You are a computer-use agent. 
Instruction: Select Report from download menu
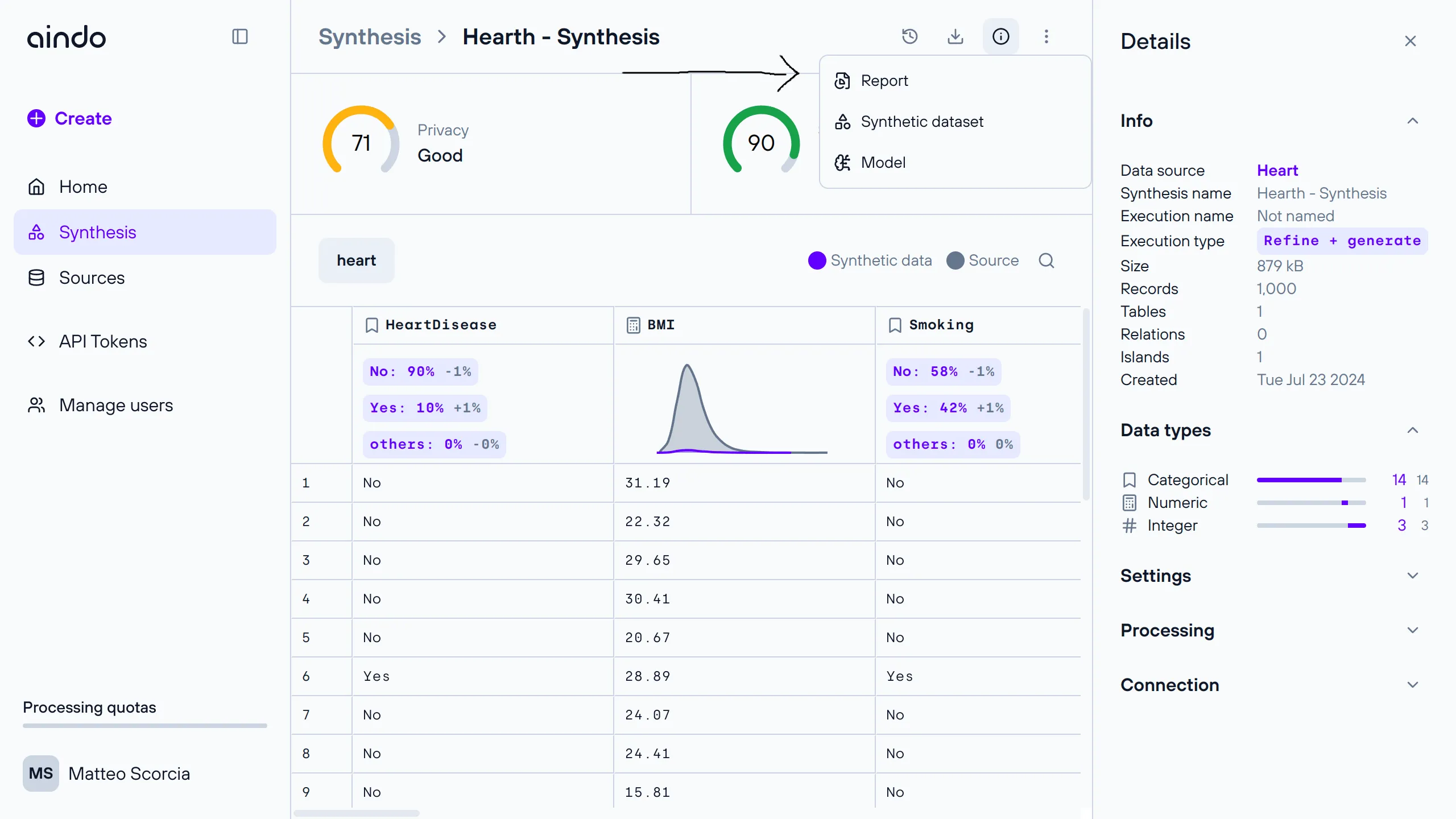coord(955,81)
